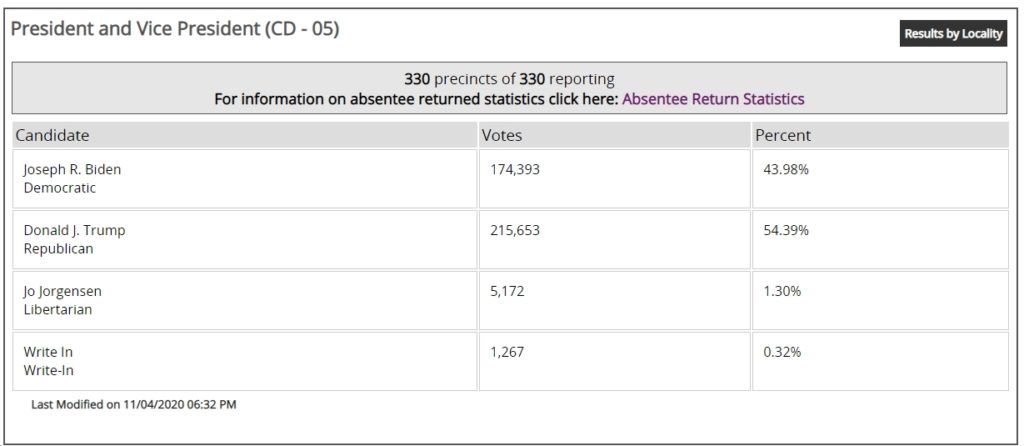The image size is (1024, 446).
Task: Click the Write In candidate cell
Action: [x=245, y=361]
